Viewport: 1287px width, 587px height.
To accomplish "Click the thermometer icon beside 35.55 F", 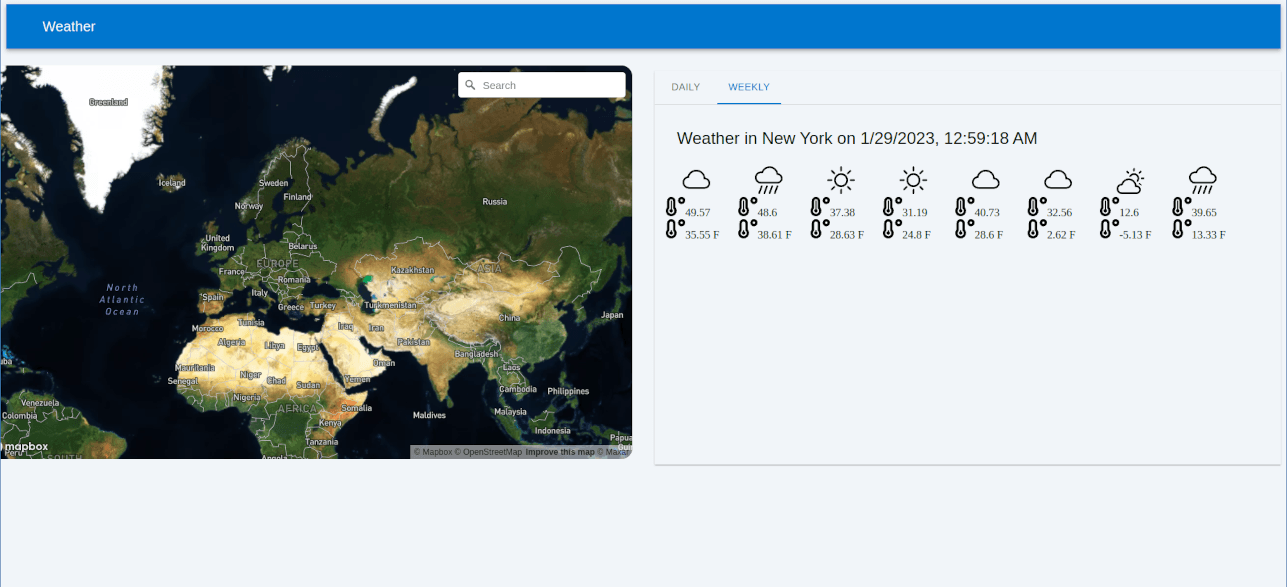I will click(673, 230).
